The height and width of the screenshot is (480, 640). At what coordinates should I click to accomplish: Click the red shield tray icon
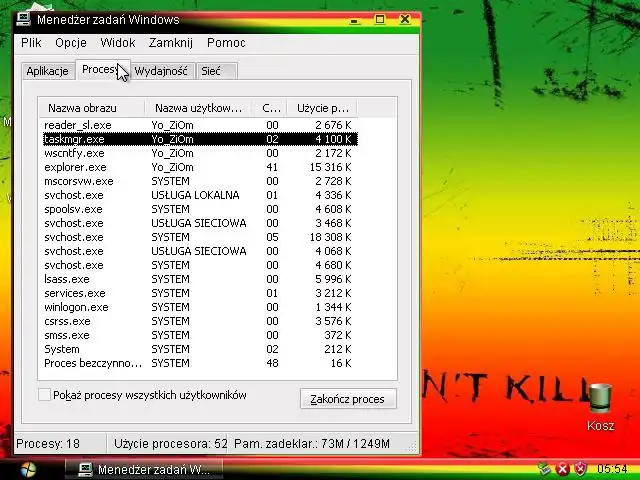pyautogui.click(x=580, y=469)
